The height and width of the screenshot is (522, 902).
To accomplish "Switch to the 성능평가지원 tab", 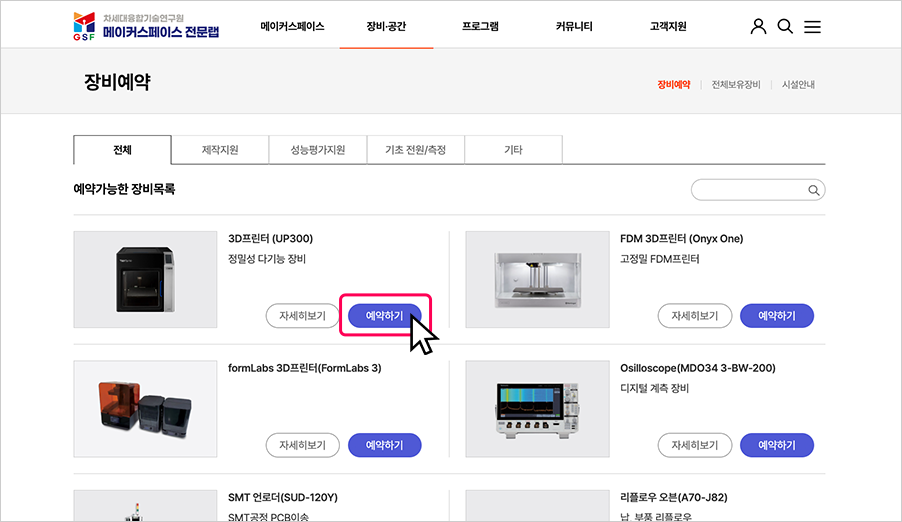I will tap(318, 150).
